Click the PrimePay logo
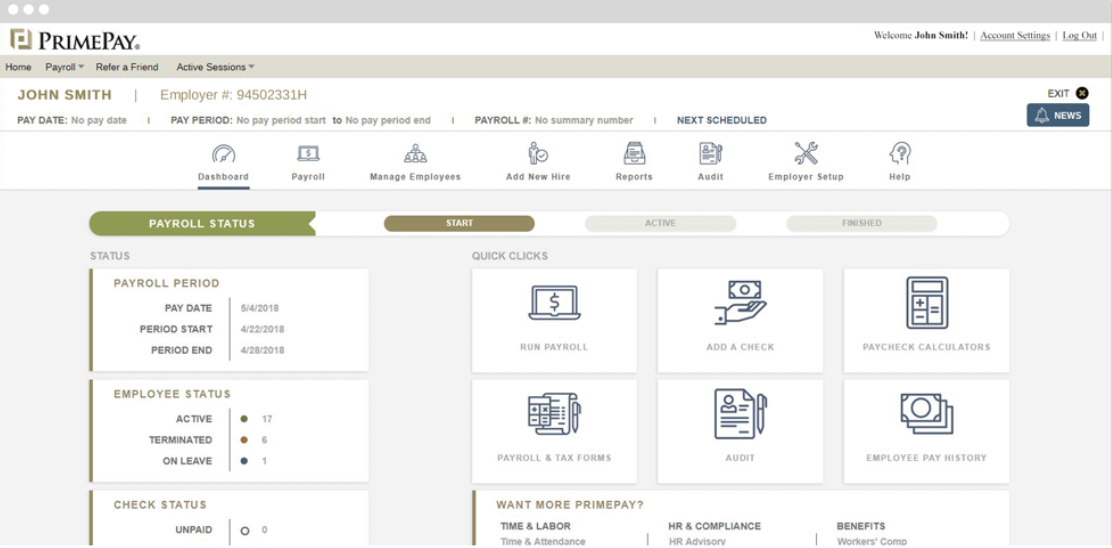 [74, 40]
